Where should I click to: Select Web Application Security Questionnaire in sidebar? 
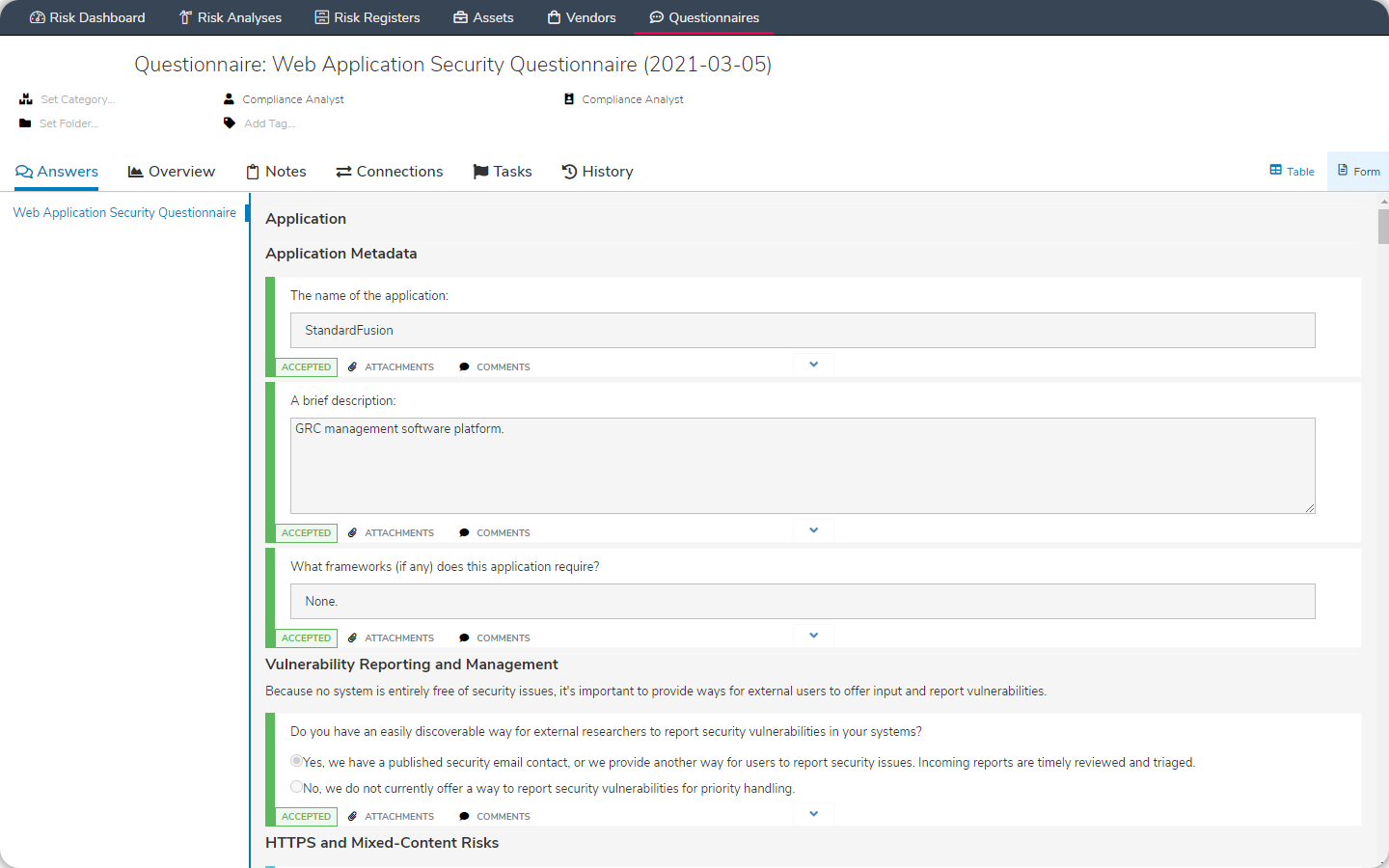coord(123,212)
